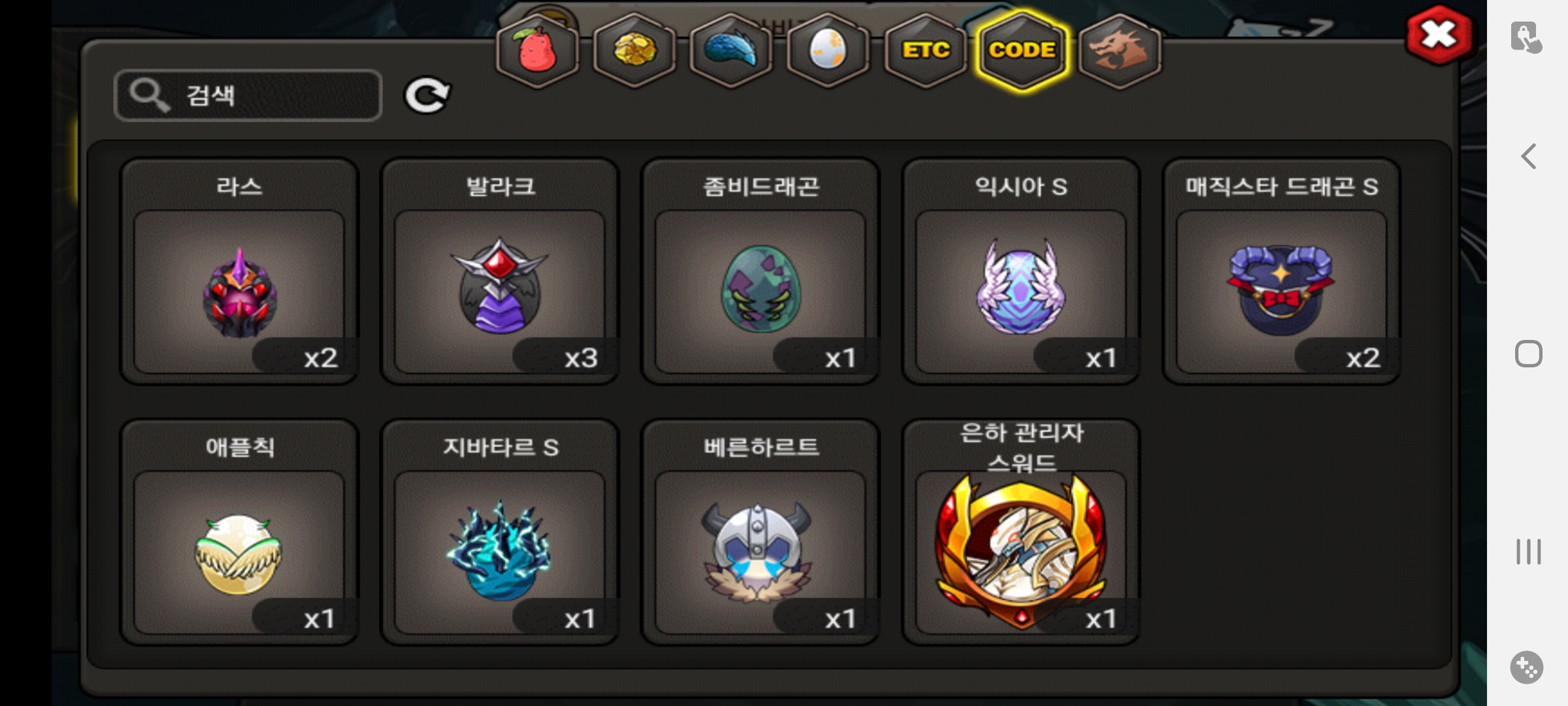Image resolution: width=1568 pixels, height=706 pixels.
Task: Open the blue dragon scale tab
Action: 731,50
